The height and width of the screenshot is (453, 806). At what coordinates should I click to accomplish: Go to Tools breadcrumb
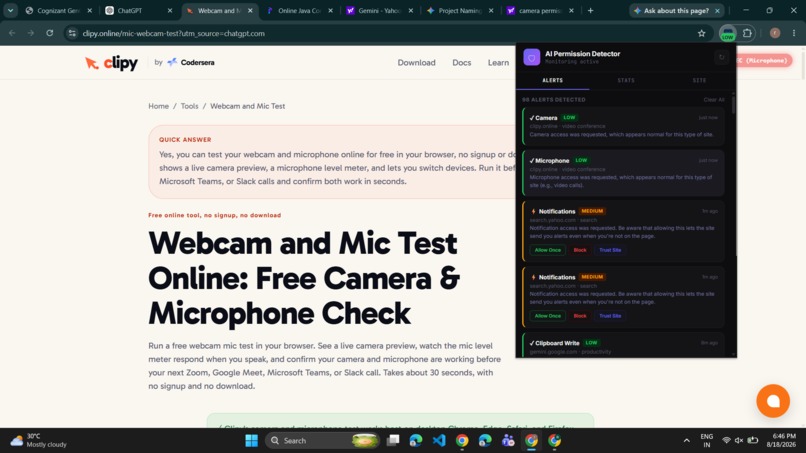click(x=189, y=106)
